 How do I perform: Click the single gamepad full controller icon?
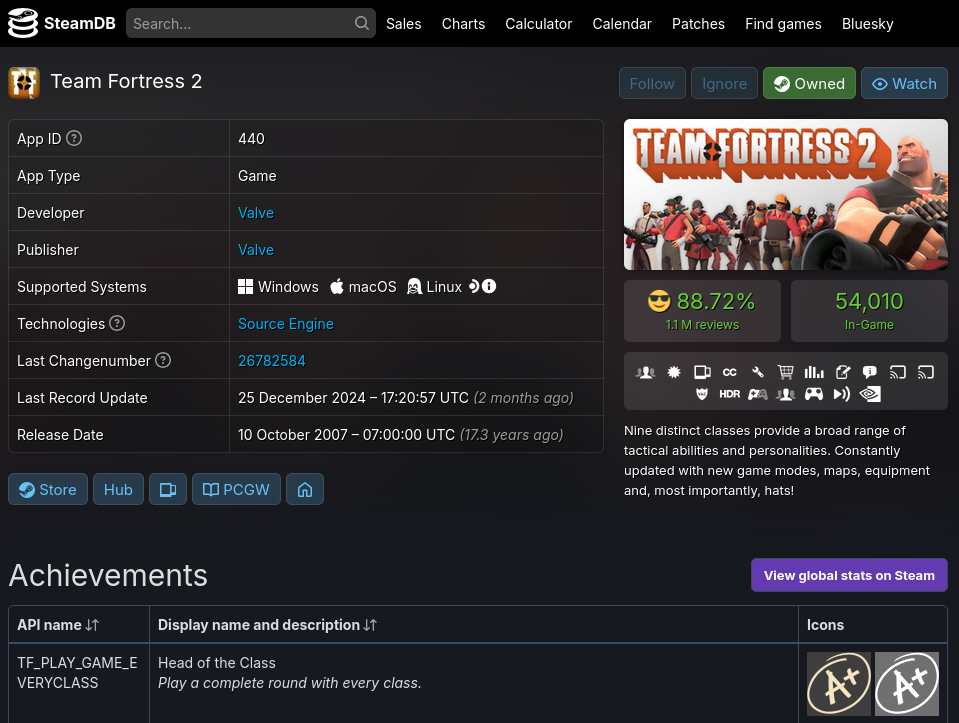[813, 394]
